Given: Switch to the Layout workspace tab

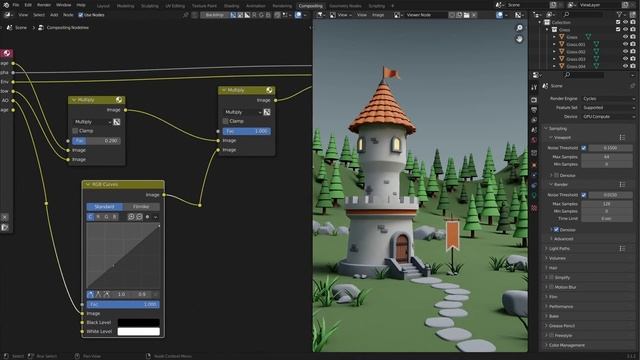Looking at the screenshot, I should point(103,6).
